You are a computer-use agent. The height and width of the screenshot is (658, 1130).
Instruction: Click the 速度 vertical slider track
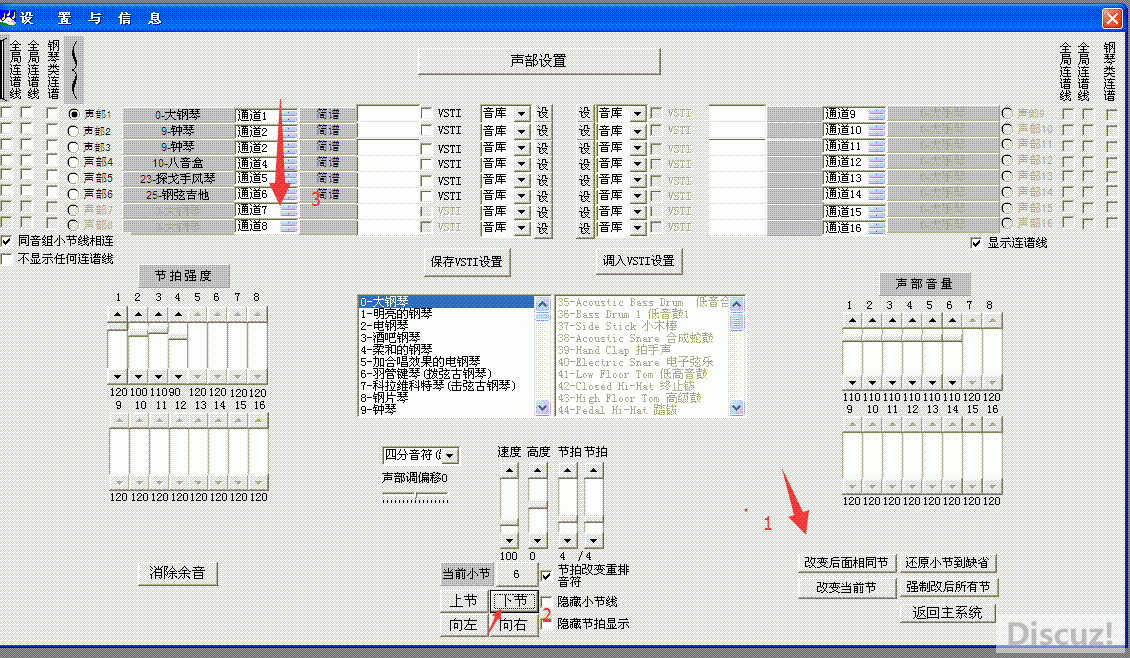coord(510,505)
